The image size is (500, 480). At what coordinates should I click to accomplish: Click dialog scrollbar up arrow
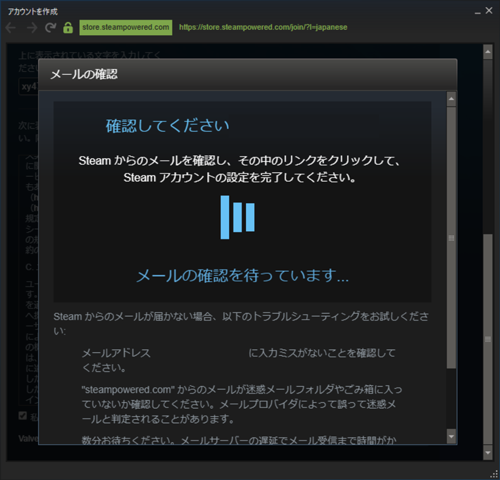click(x=451, y=99)
